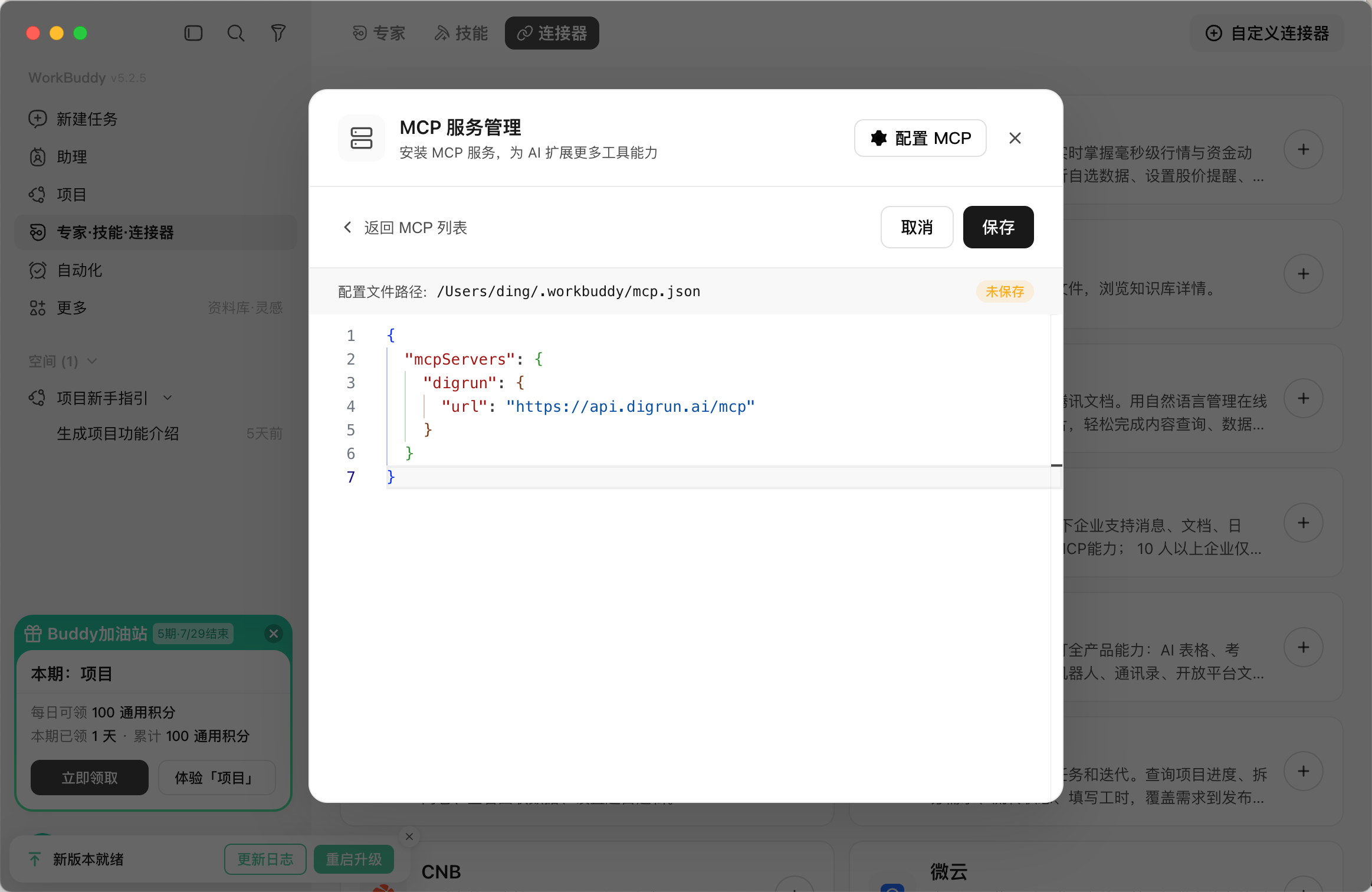Image resolution: width=1372 pixels, height=892 pixels.
Task: Click the 立即领取 button
Action: (90, 778)
